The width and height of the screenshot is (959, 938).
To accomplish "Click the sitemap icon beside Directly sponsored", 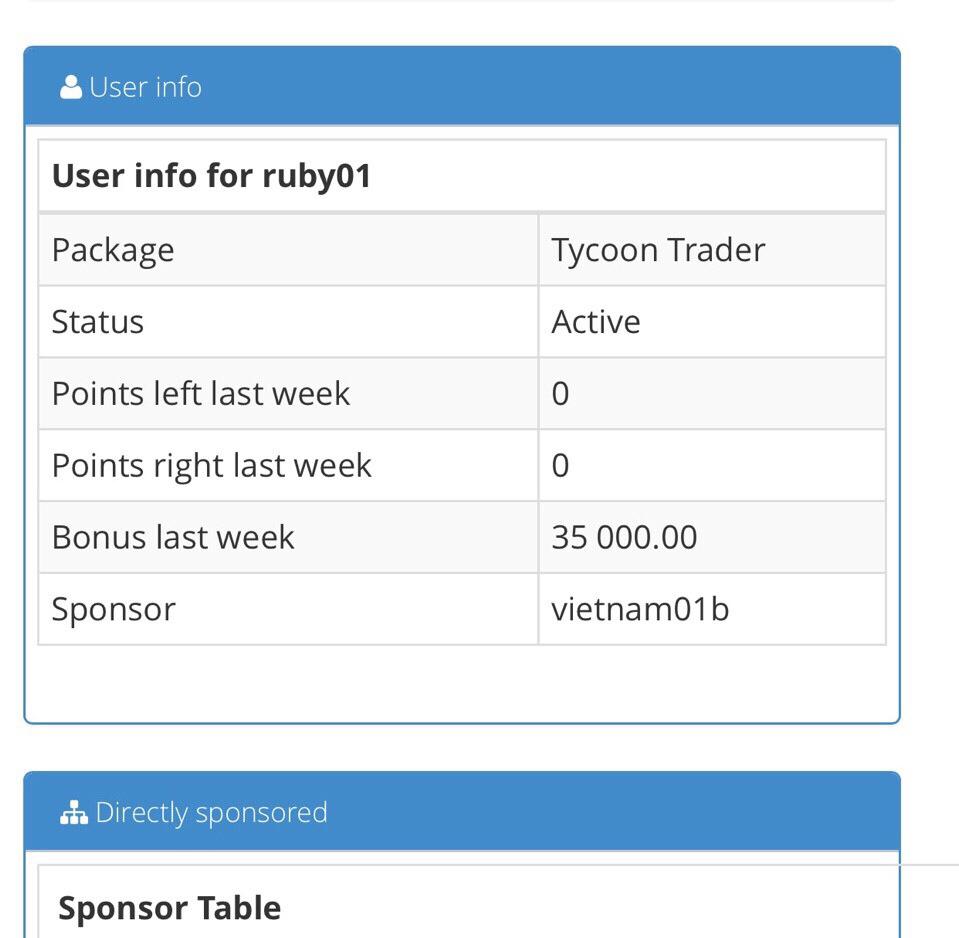I will point(74,813).
